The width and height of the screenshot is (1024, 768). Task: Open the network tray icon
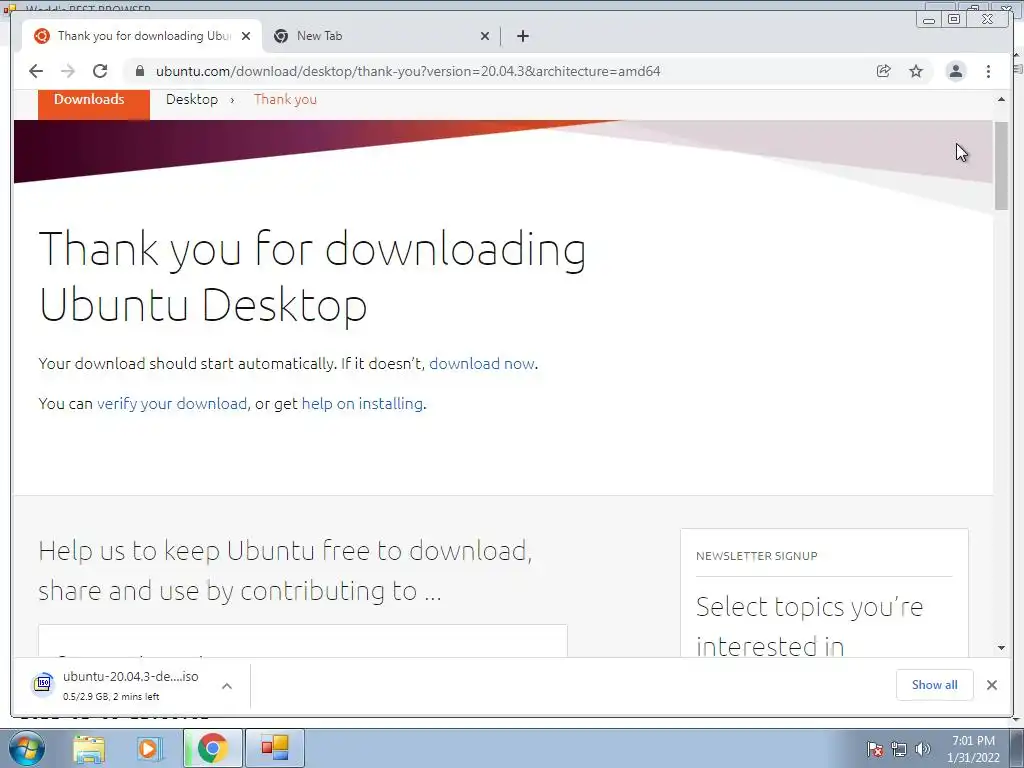pos(899,749)
